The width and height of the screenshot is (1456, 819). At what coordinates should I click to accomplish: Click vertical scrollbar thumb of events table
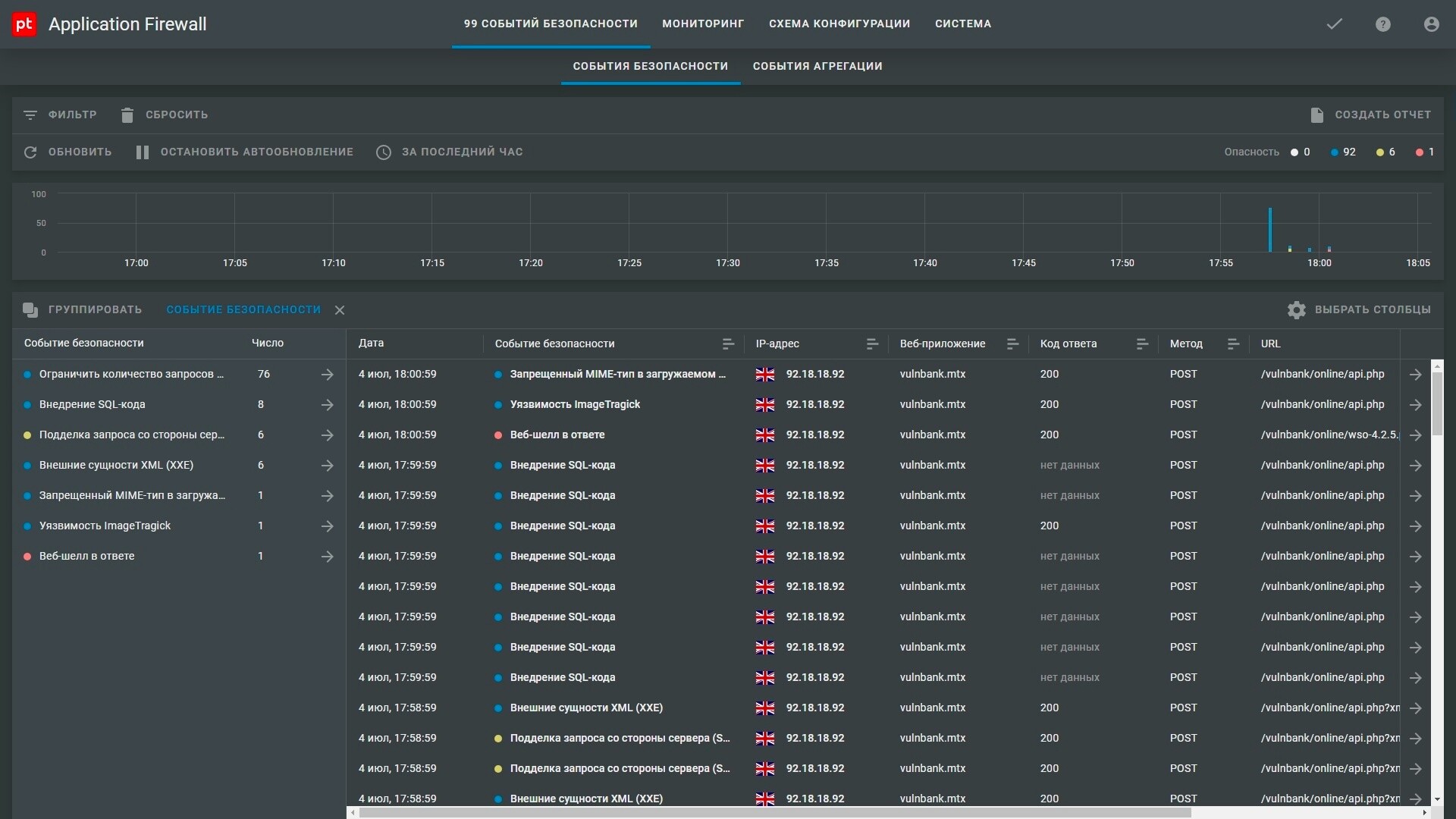point(1437,403)
